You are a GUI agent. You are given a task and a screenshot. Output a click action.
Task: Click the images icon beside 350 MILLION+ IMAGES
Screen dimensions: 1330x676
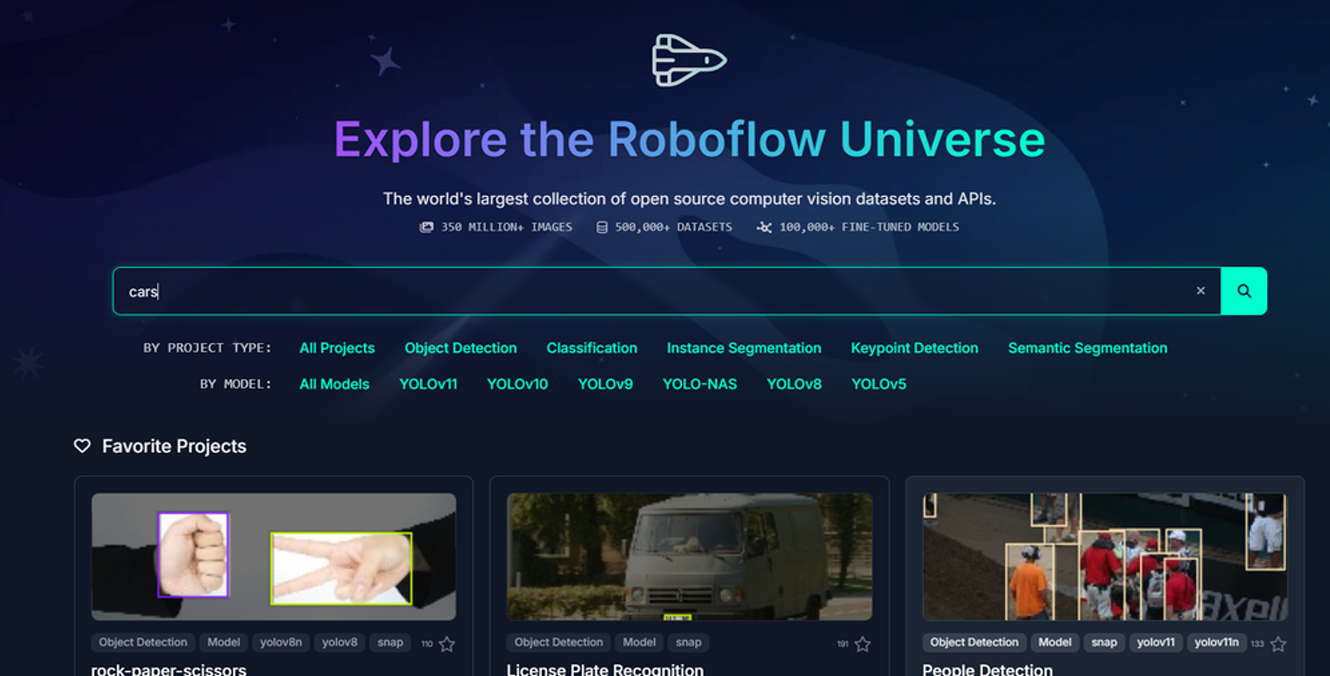426,227
